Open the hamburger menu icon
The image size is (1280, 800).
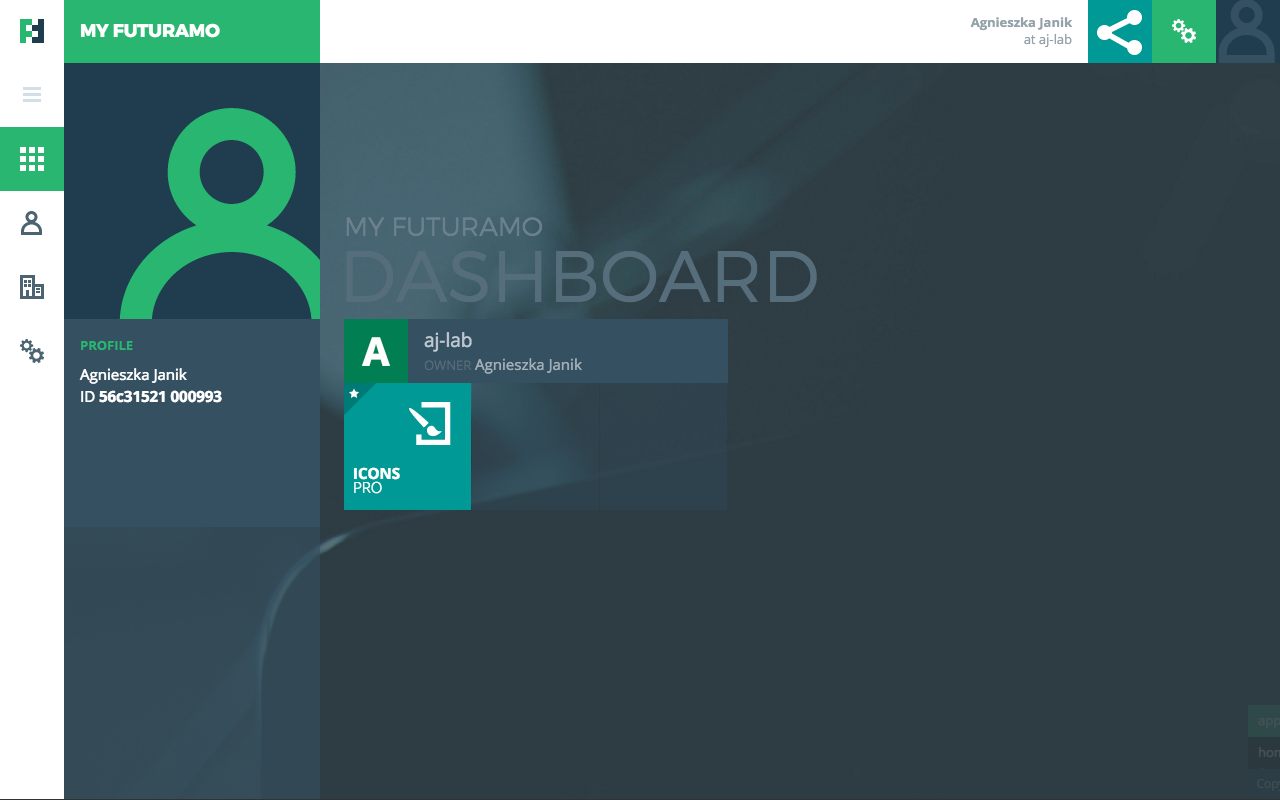tap(32, 95)
